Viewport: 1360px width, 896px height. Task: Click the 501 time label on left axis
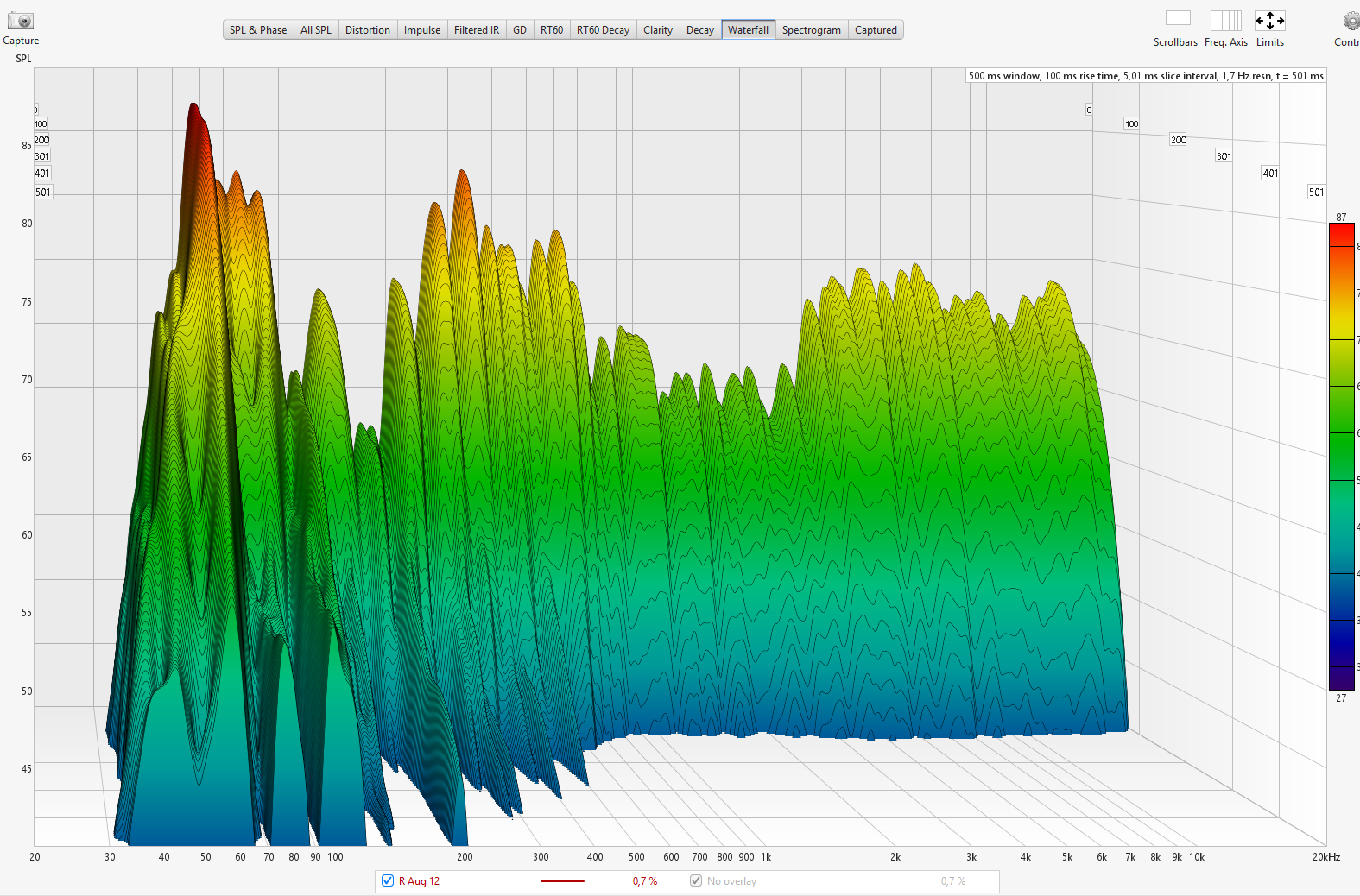coord(43,192)
